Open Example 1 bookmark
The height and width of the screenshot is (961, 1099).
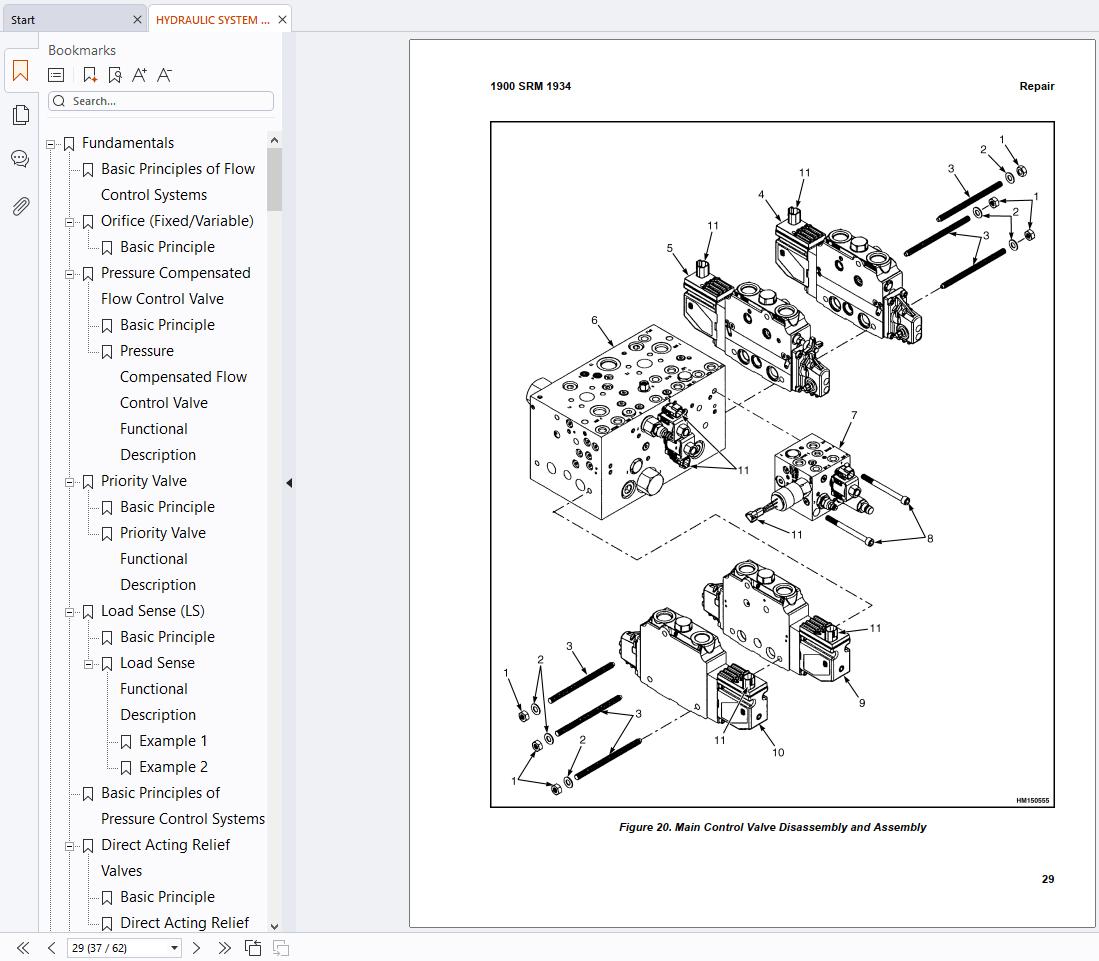pos(173,741)
